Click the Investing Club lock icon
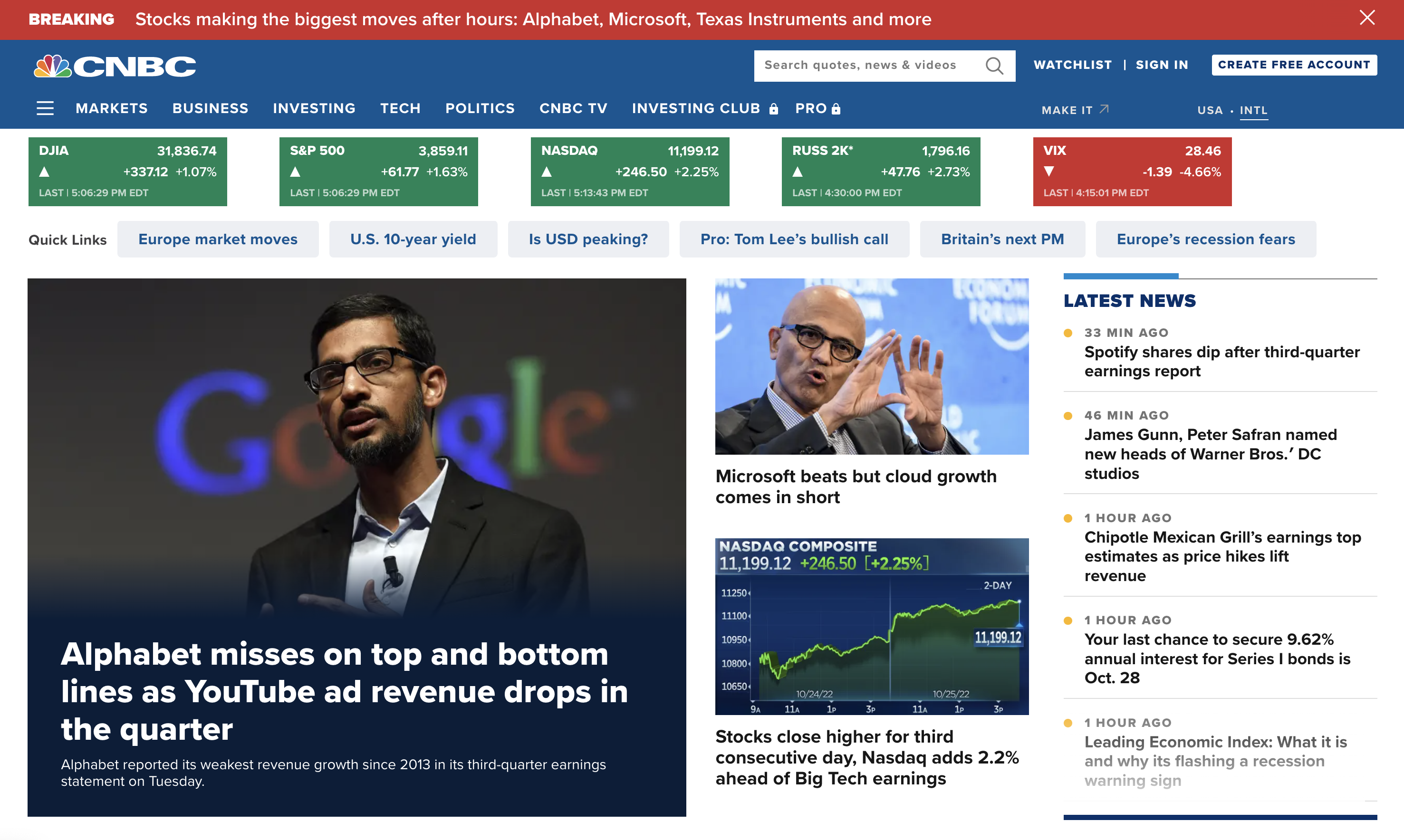The width and height of the screenshot is (1404, 840). click(774, 109)
